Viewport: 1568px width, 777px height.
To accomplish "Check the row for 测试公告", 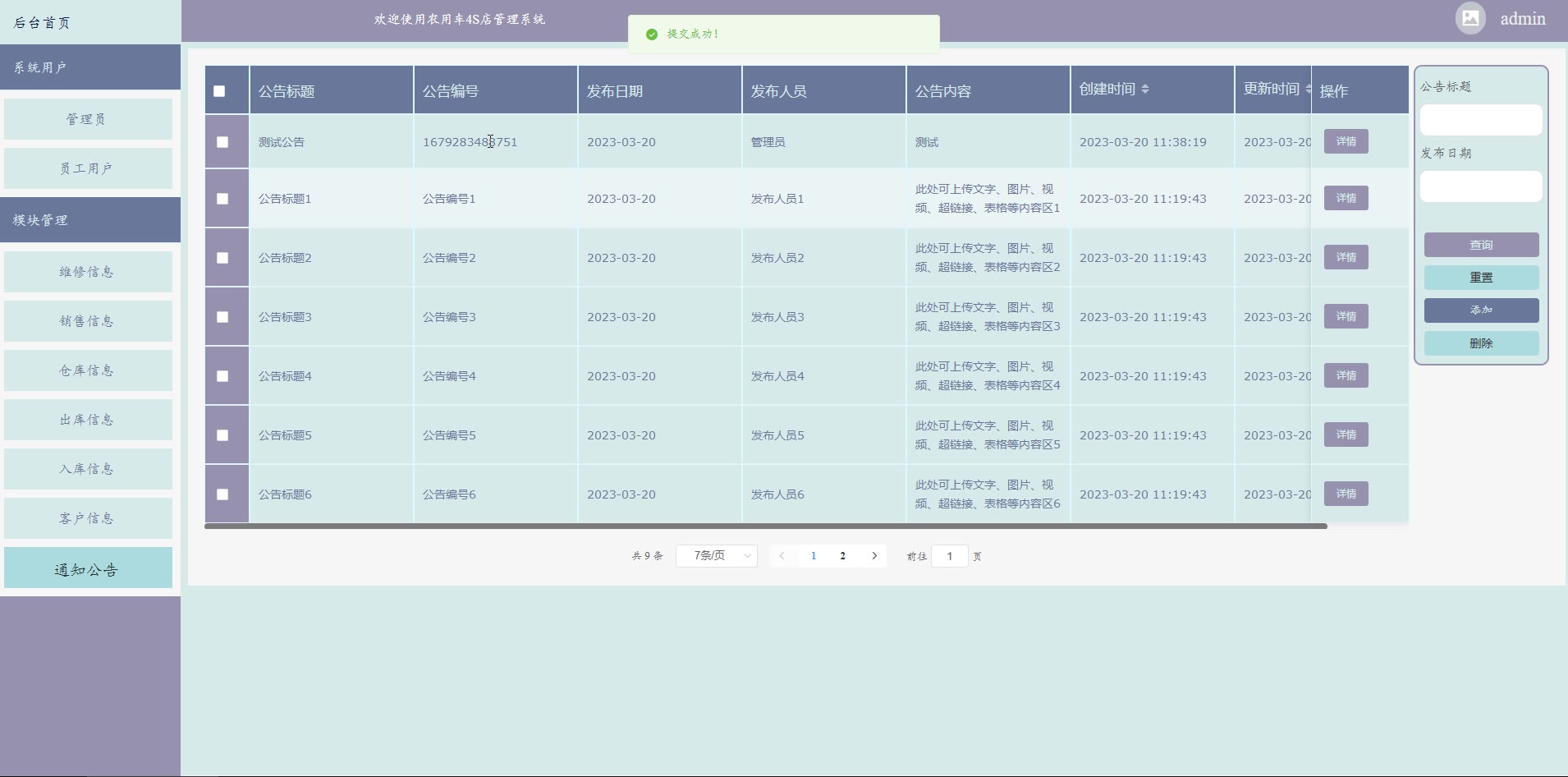I will tap(222, 142).
